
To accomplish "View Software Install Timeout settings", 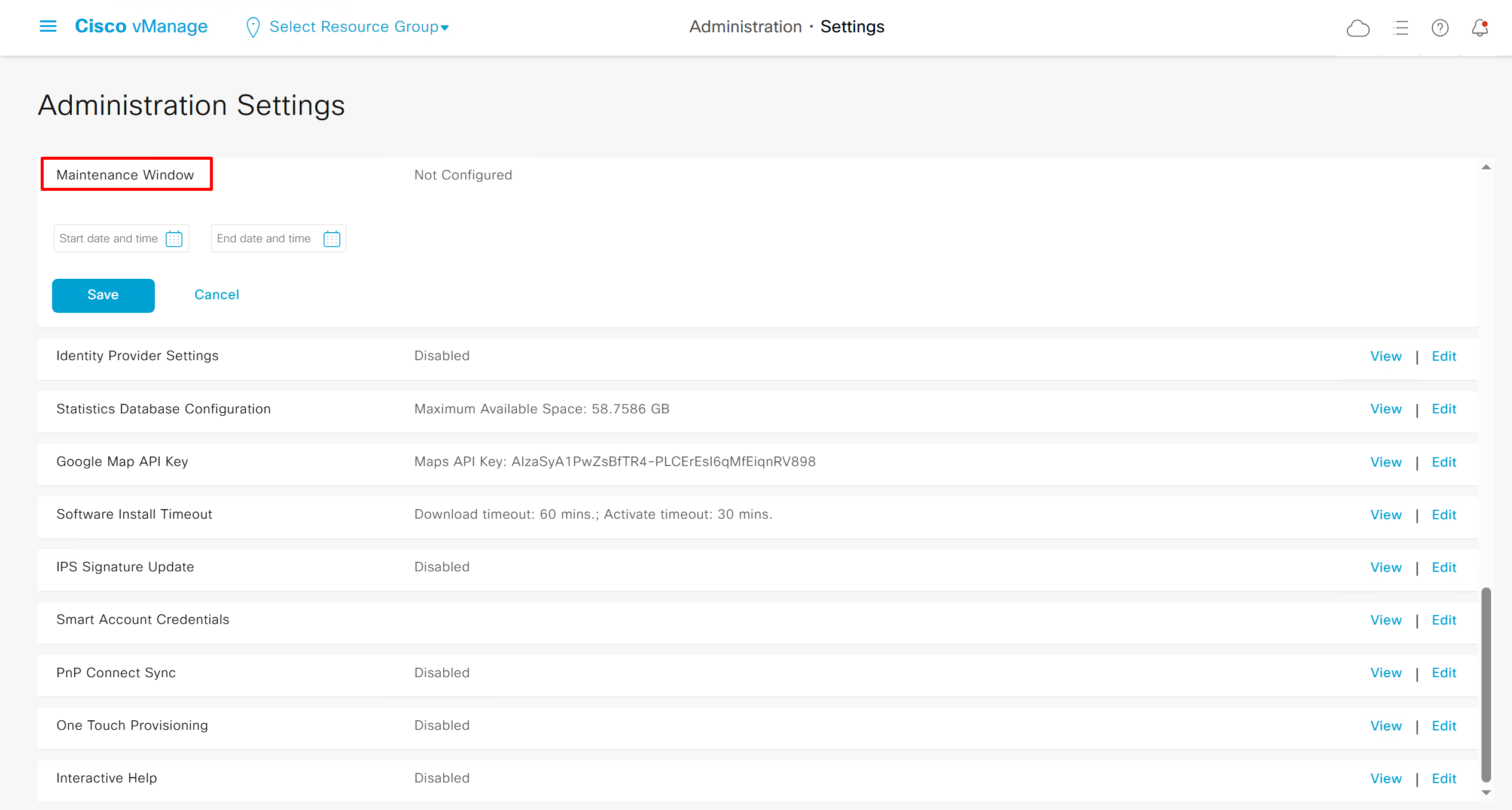I will click(x=1385, y=515).
